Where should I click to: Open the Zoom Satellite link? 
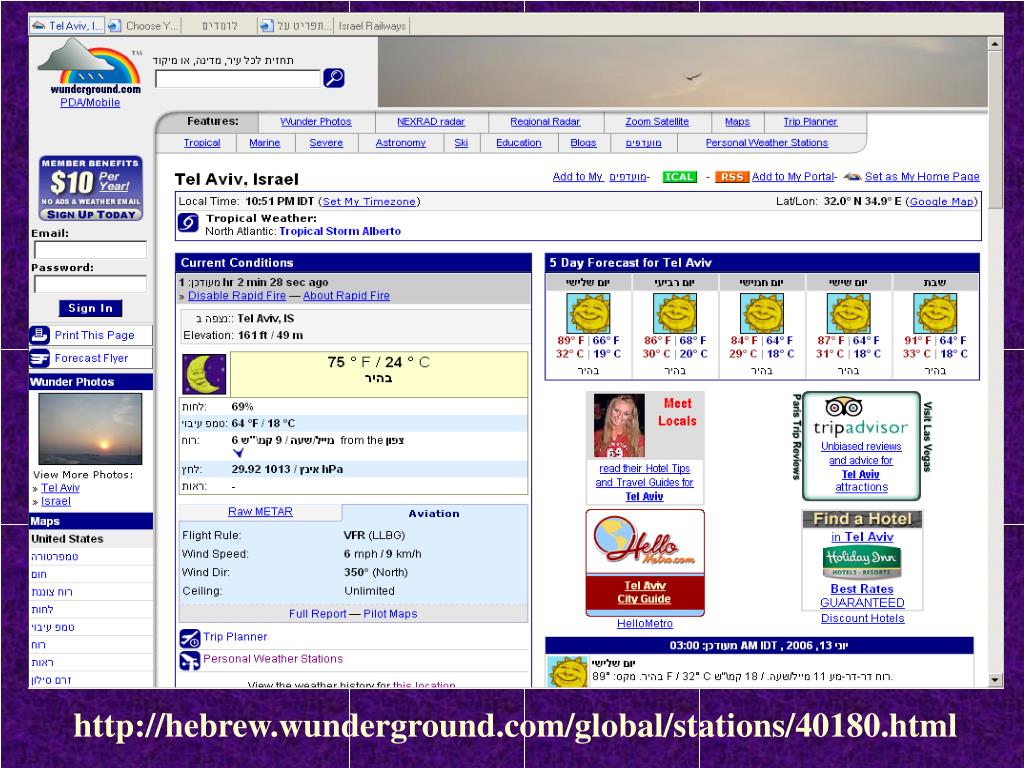point(657,121)
